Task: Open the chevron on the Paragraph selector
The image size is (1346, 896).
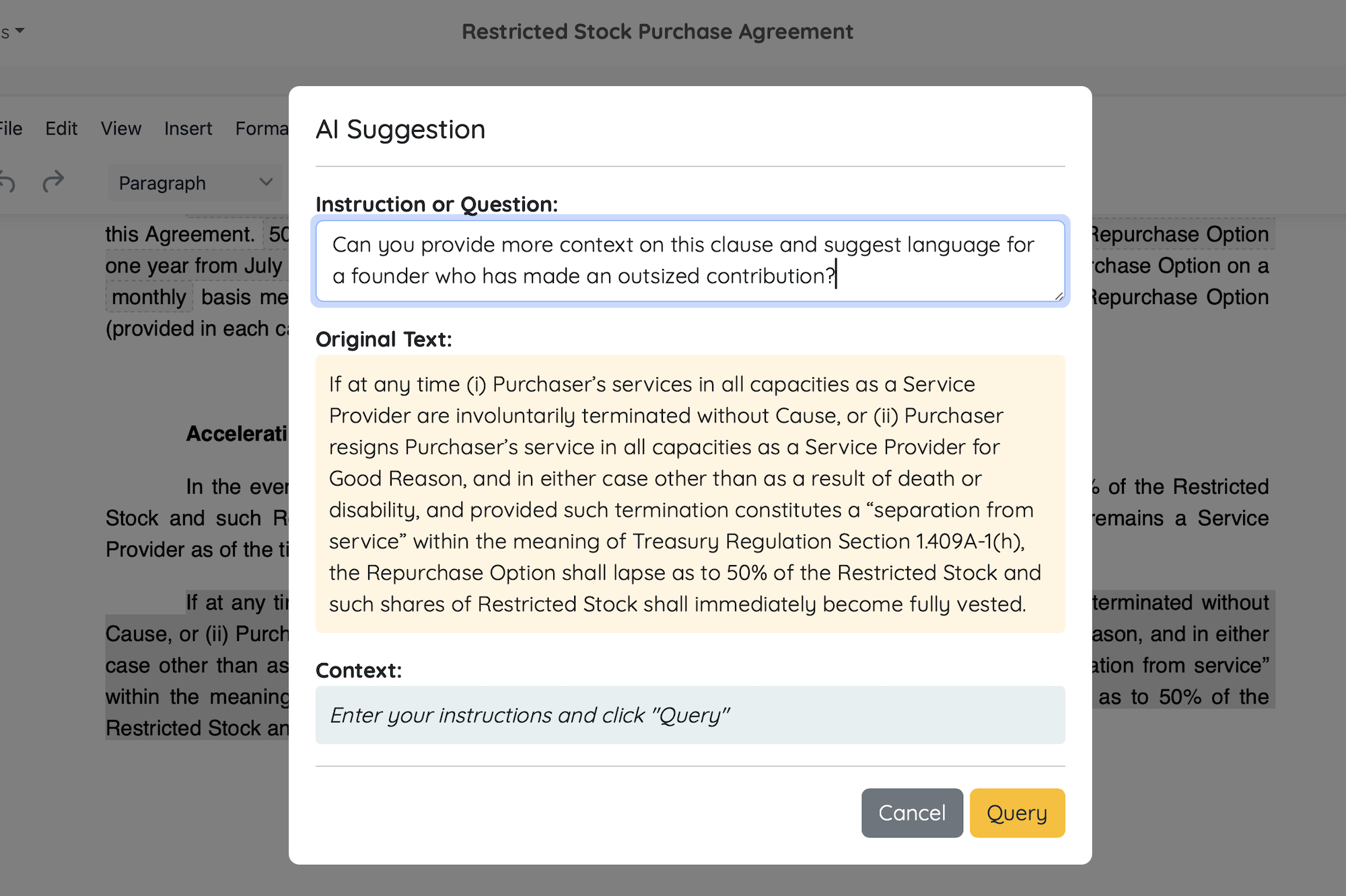Action: point(265,182)
